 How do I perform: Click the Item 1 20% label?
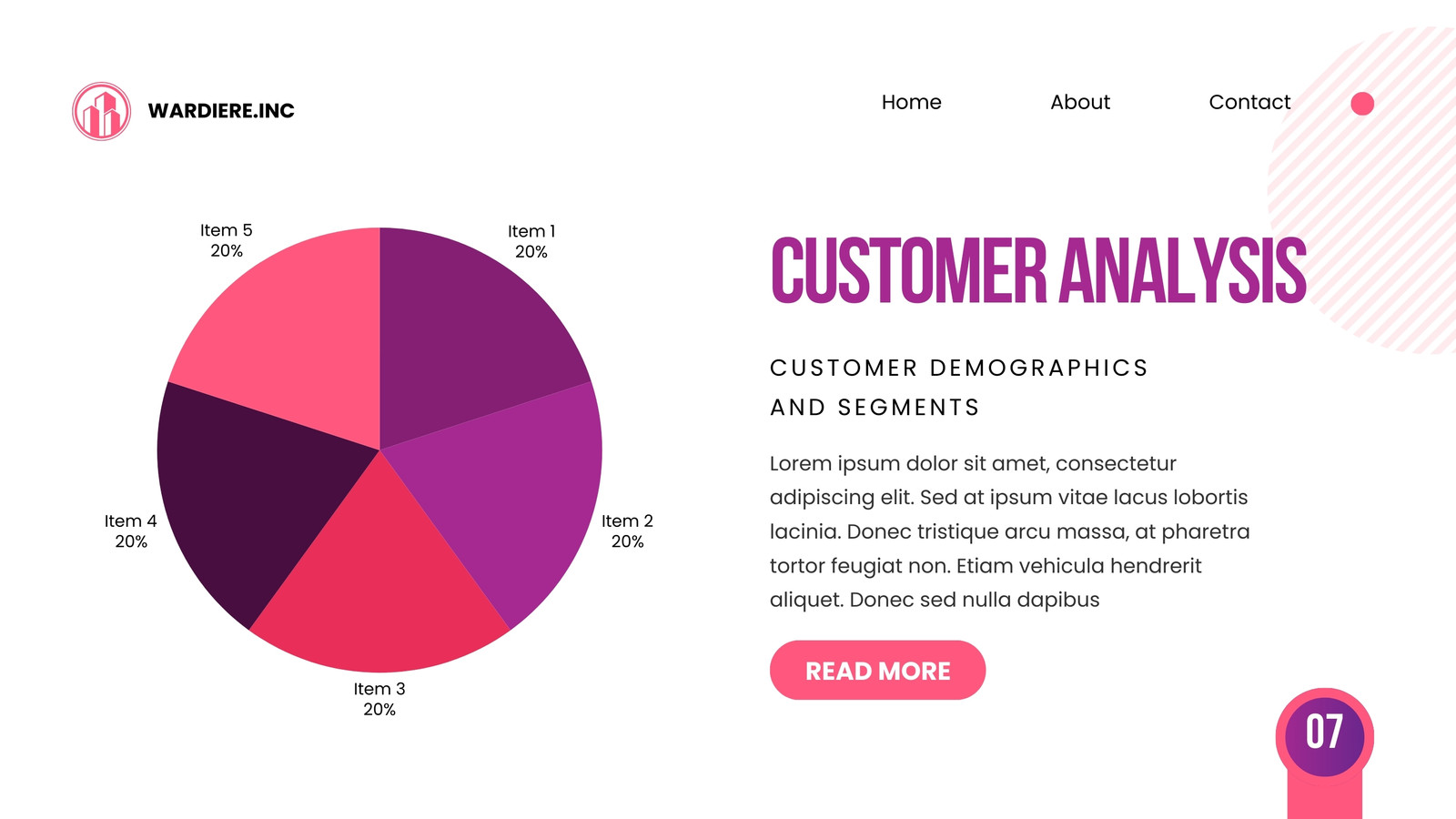(531, 241)
